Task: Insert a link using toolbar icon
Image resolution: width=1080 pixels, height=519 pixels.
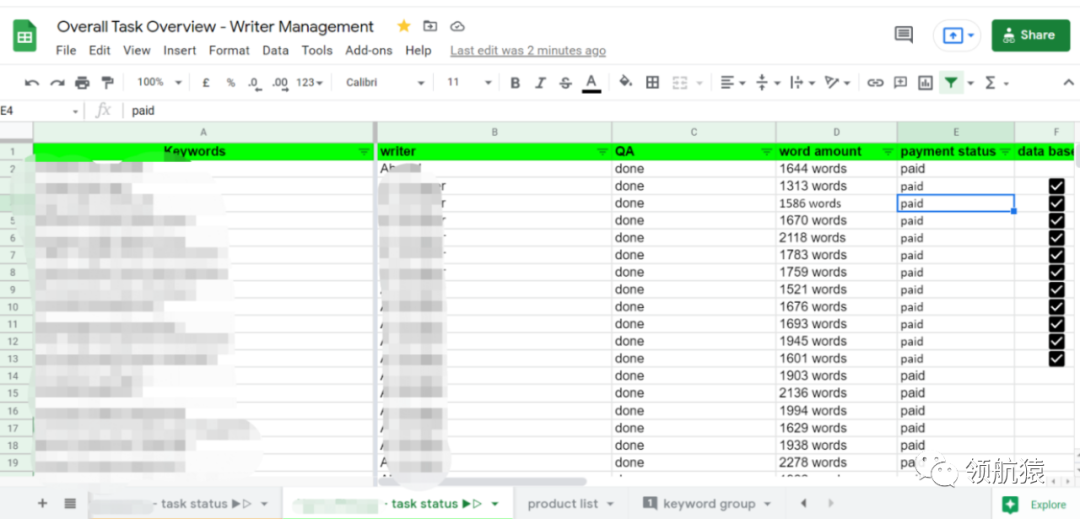Action: pyautogui.click(x=875, y=83)
